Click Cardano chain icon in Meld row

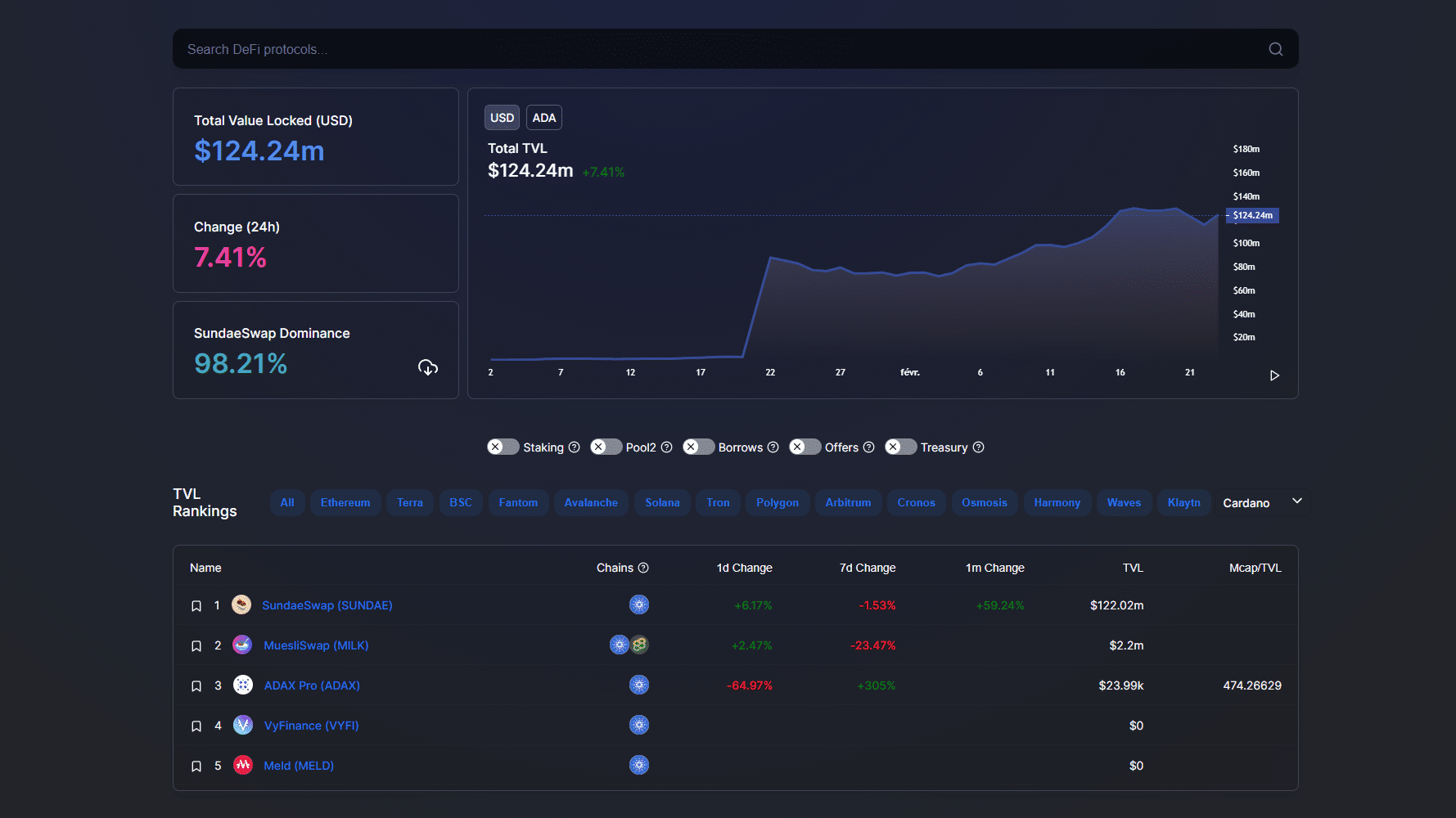[x=639, y=765]
